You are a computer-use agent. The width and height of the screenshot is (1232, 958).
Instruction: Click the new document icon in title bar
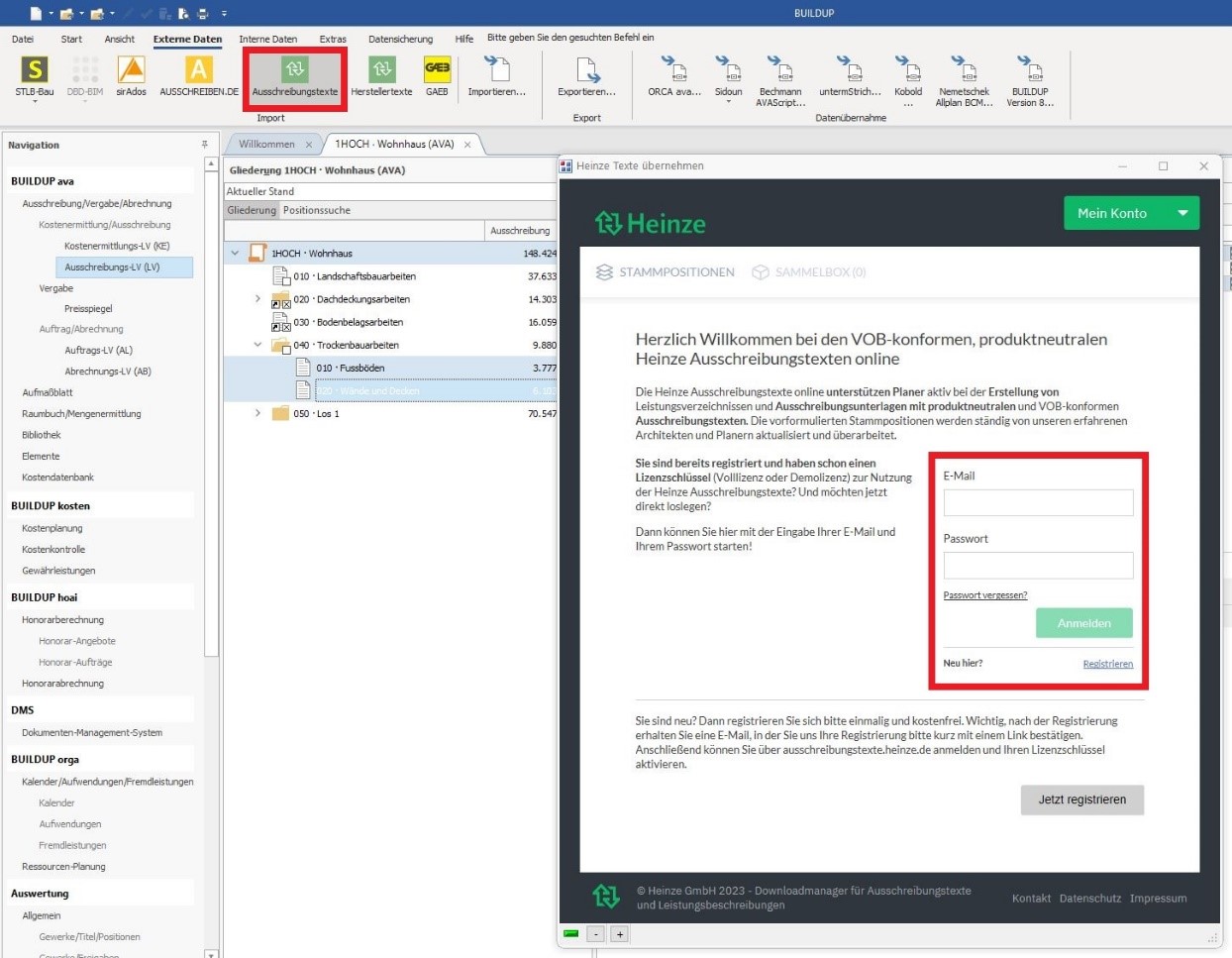[37, 13]
